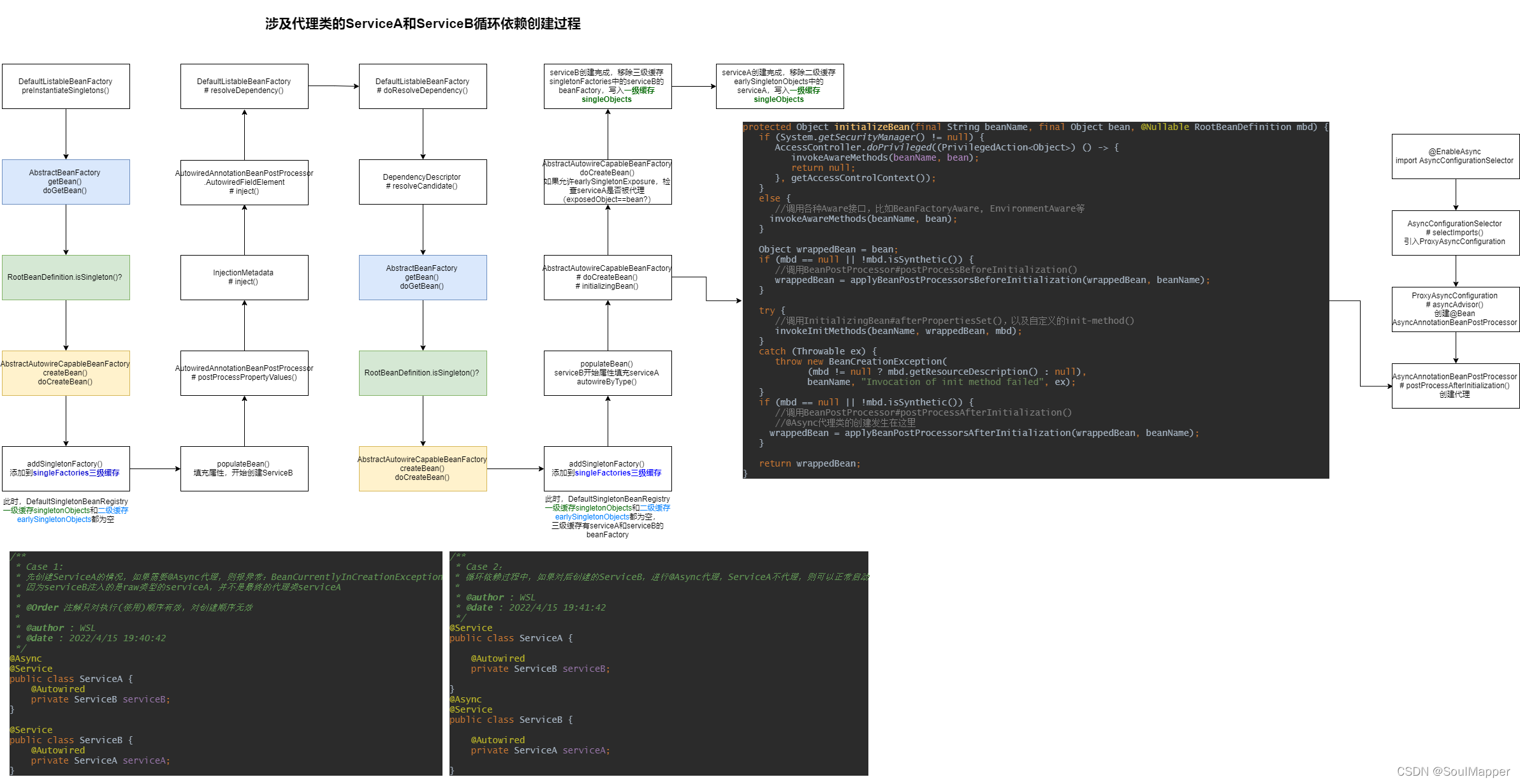Select the doCreateBean initializingBean() box
This screenshot has width=1520, height=784.
(x=608, y=277)
